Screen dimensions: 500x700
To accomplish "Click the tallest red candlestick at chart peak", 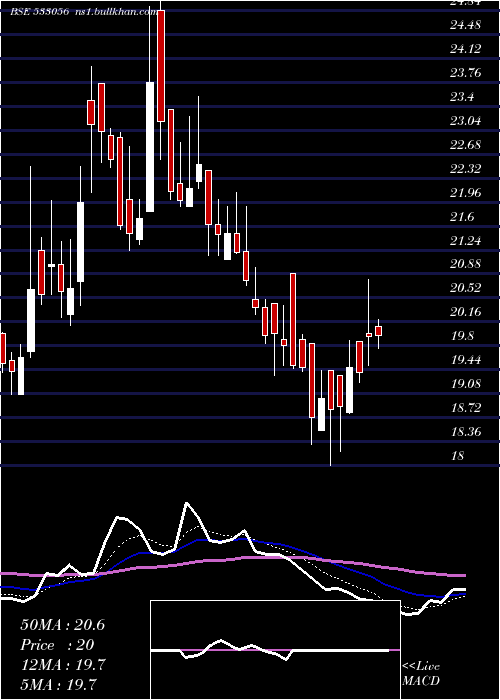I will click(x=161, y=66).
